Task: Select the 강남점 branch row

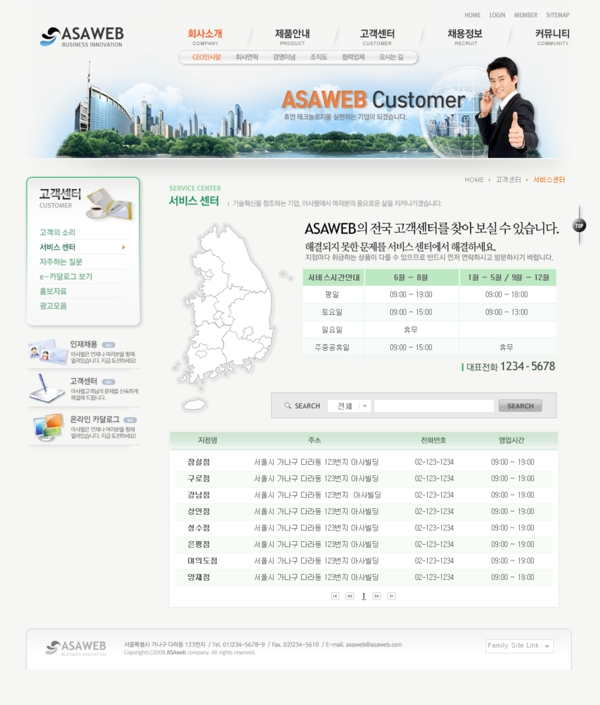Action: click(x=363, y=495)
